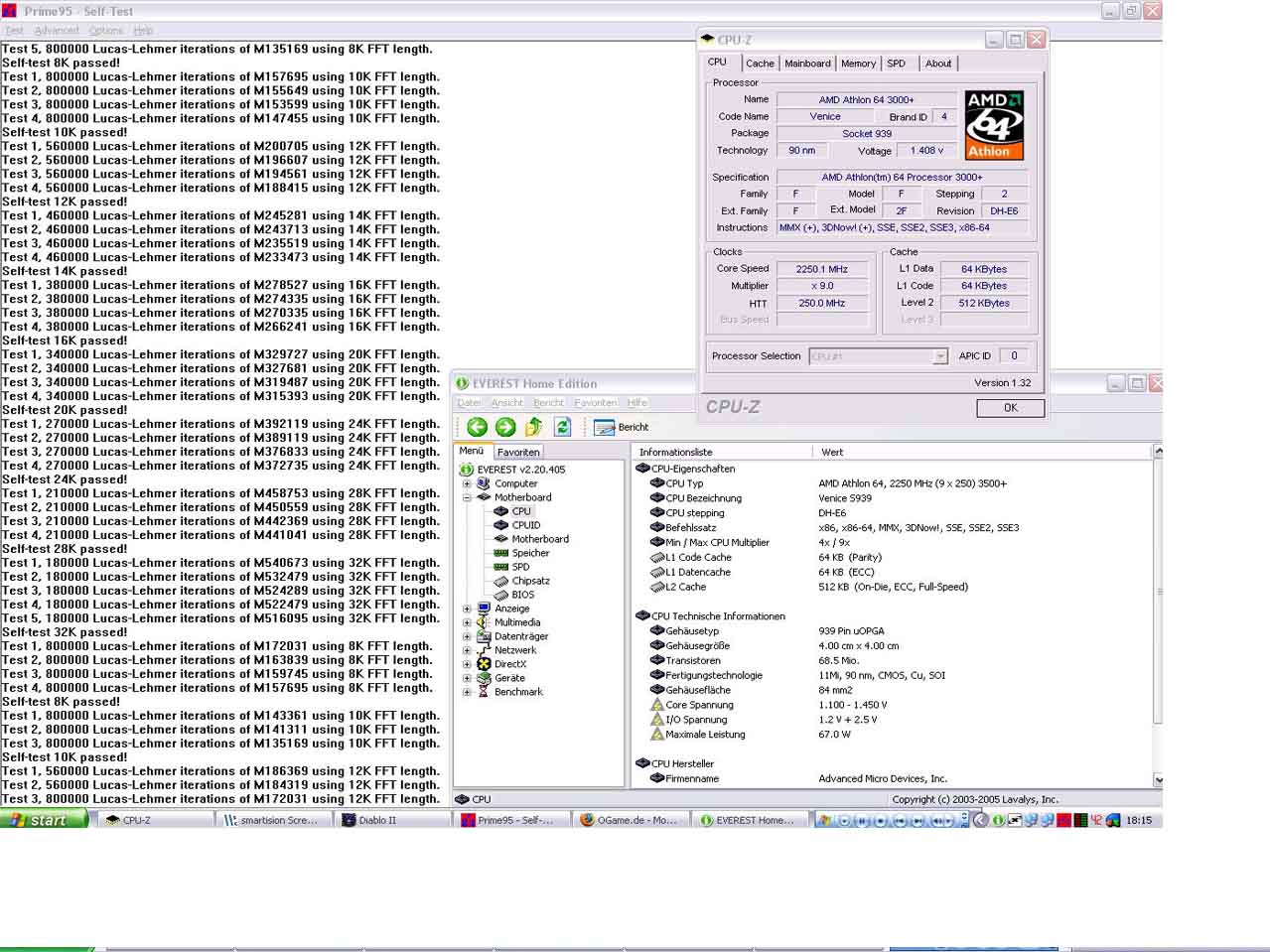Viewport: 1270px width, 952px height.
Task: Open the Cache tab in CPU-Z
Action: point(760,64)
